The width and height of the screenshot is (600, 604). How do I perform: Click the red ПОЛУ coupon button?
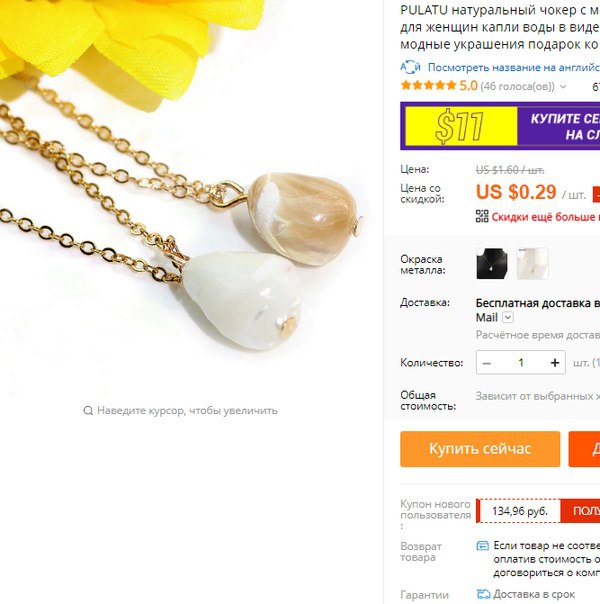(x=580, y=511)
